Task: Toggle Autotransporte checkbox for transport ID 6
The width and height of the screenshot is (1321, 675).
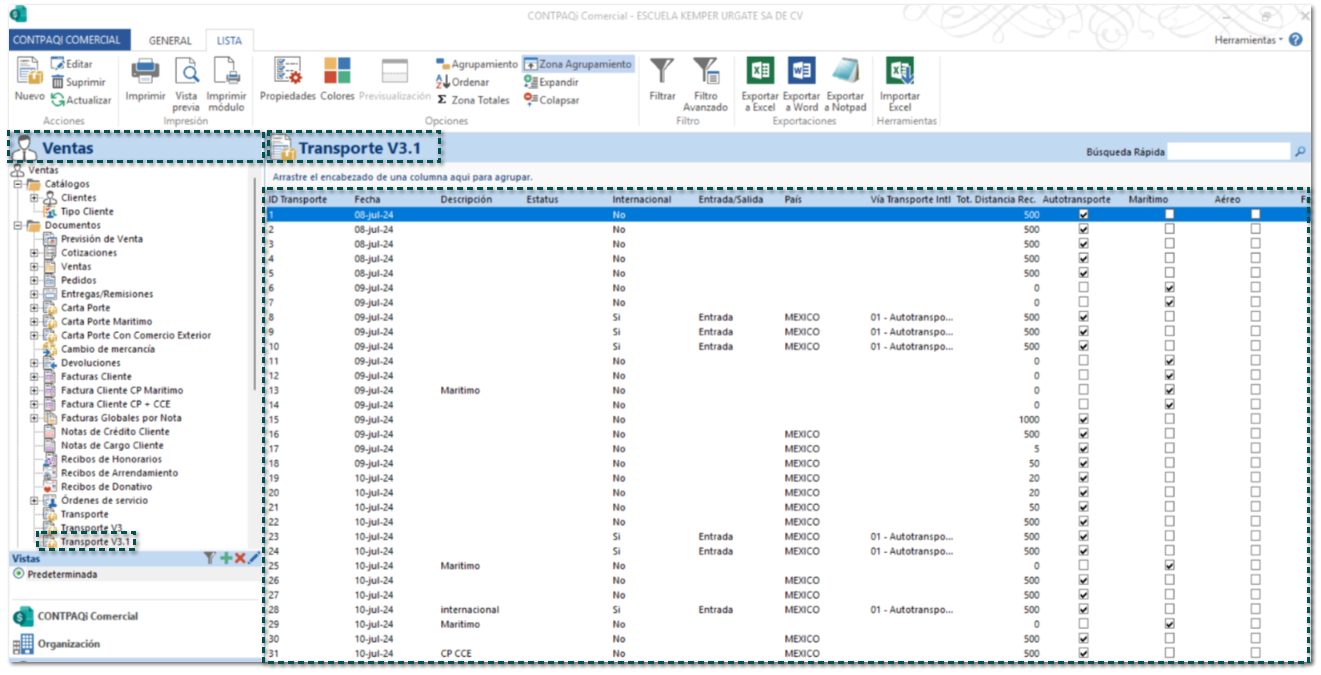Action: pos(1083,288)
